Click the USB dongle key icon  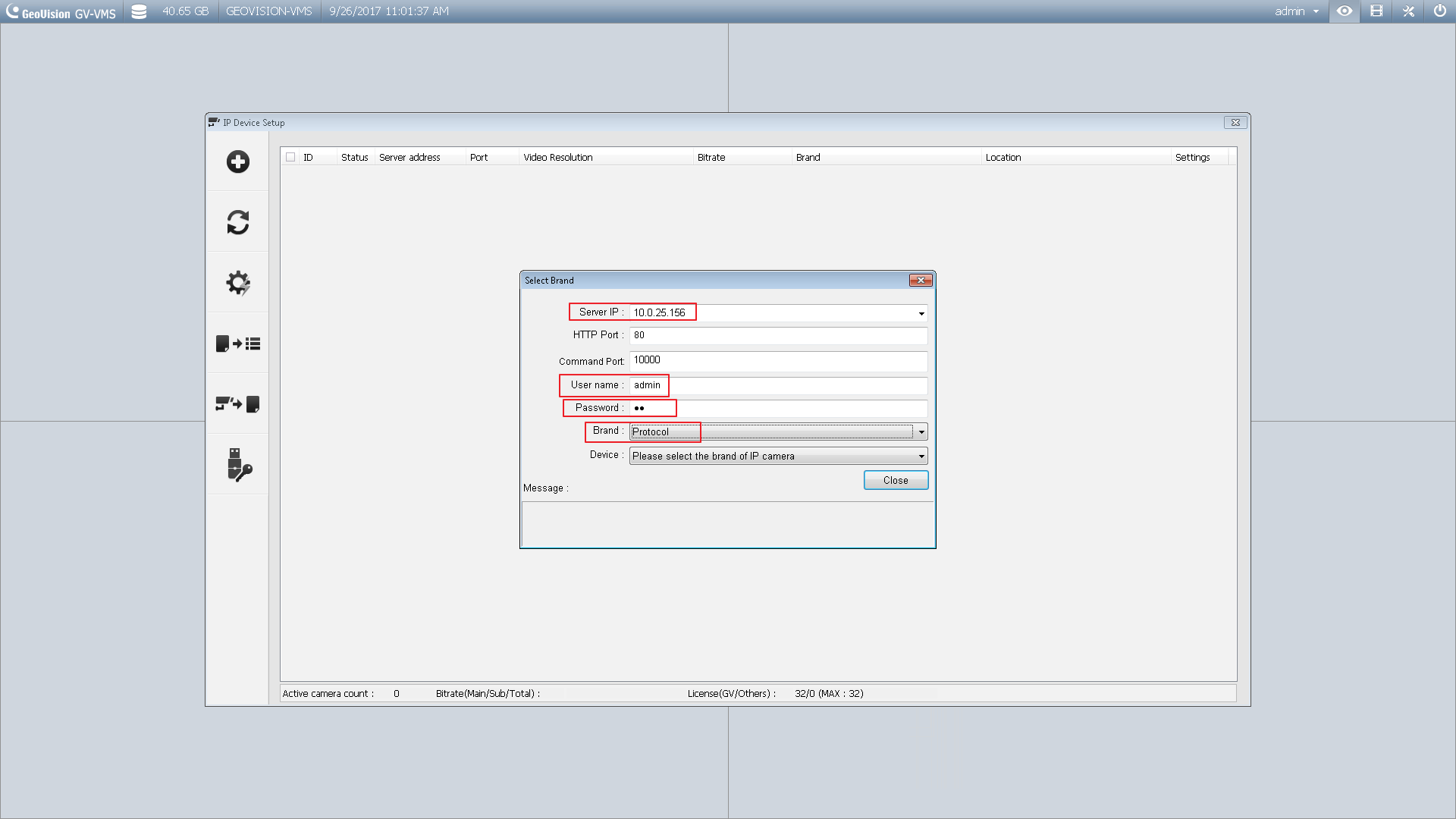(237, 465)
